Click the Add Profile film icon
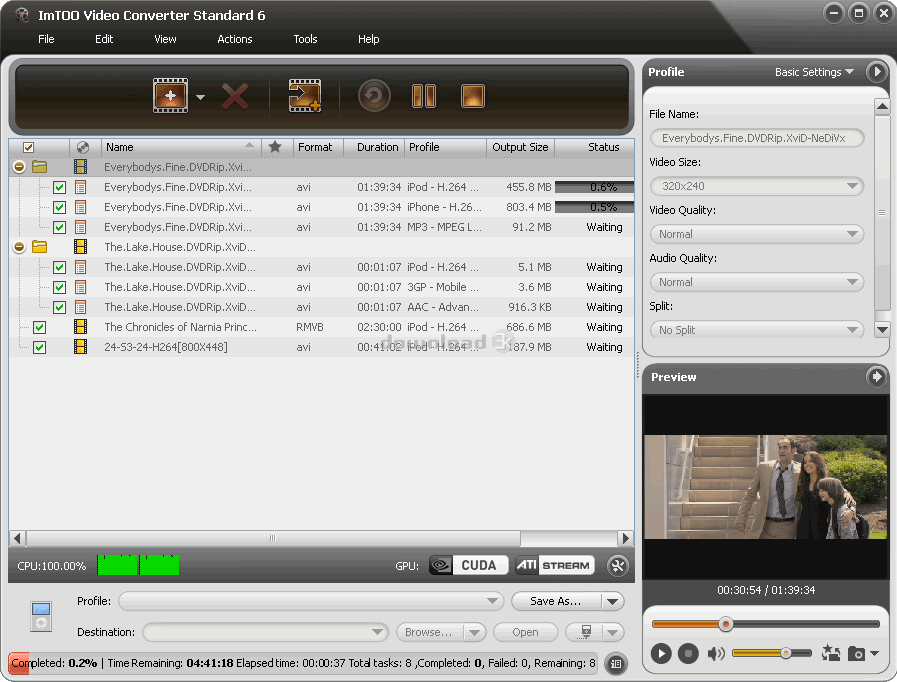The height and width of the screenshot is (682, 897). coord(304,97)
